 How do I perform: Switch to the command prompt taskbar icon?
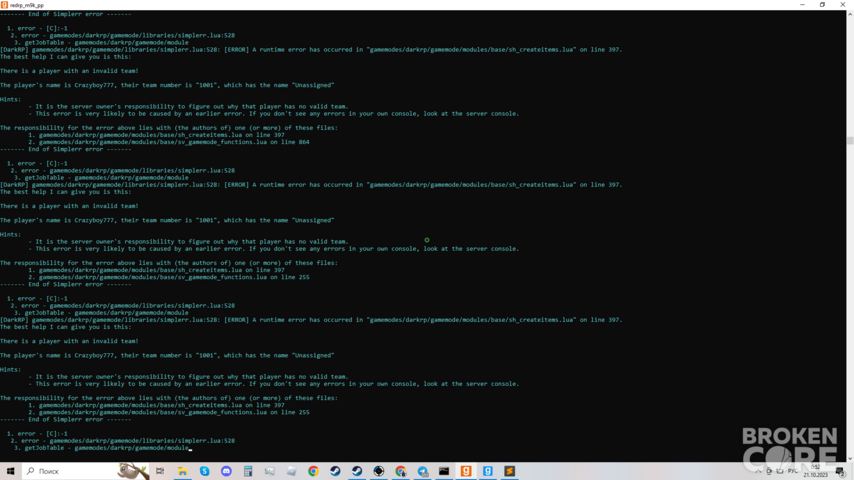[444, 471]
